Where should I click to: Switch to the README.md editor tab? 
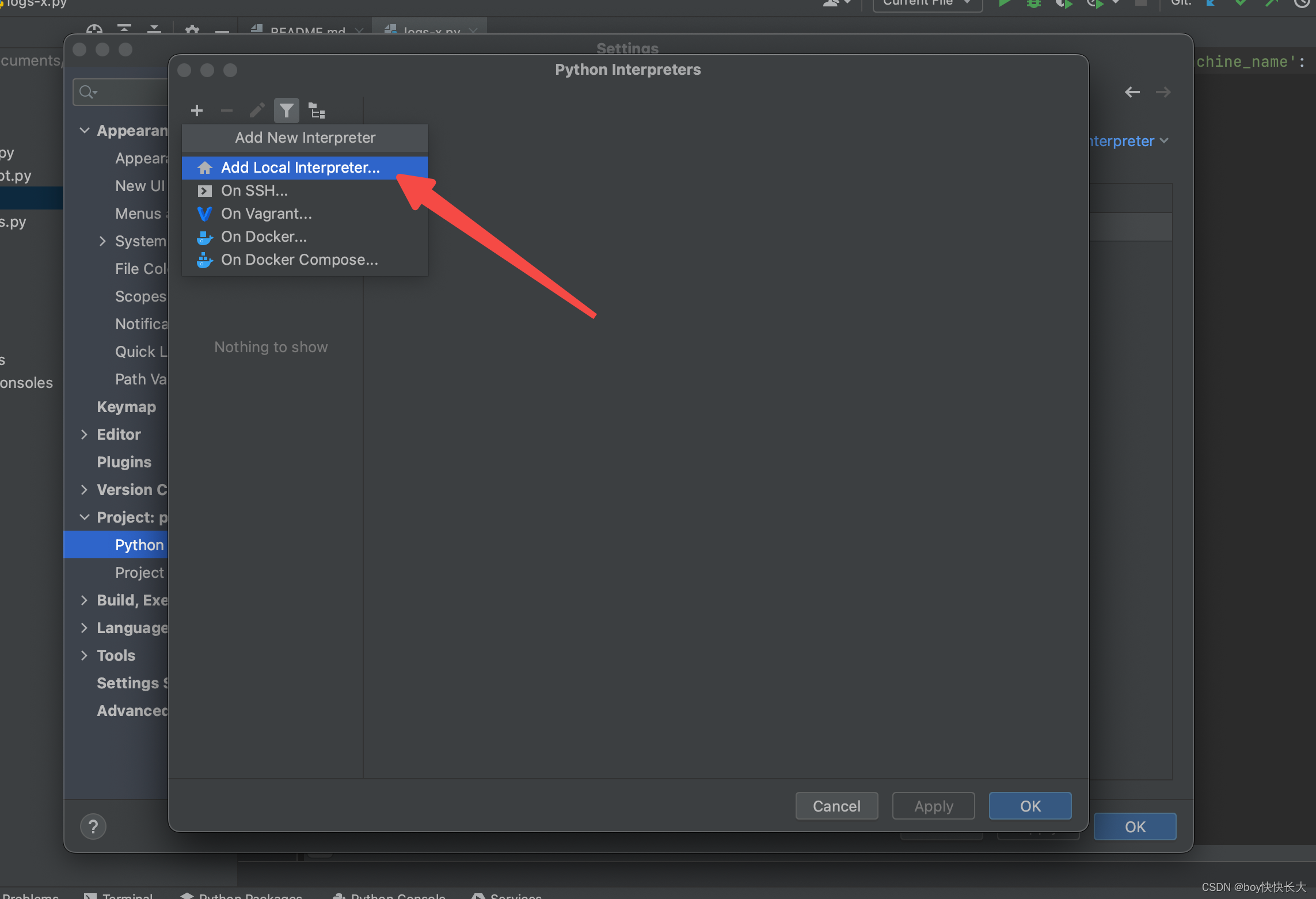[307, 28]
